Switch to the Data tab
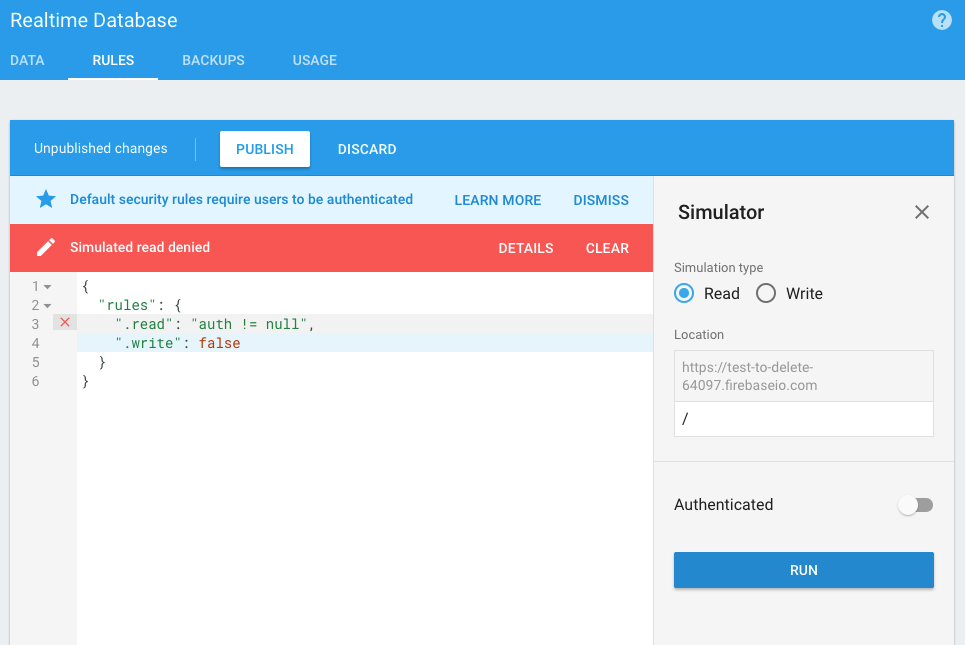Image resolution: width=965 pixels, height=645 pixels. pos(27,60)
